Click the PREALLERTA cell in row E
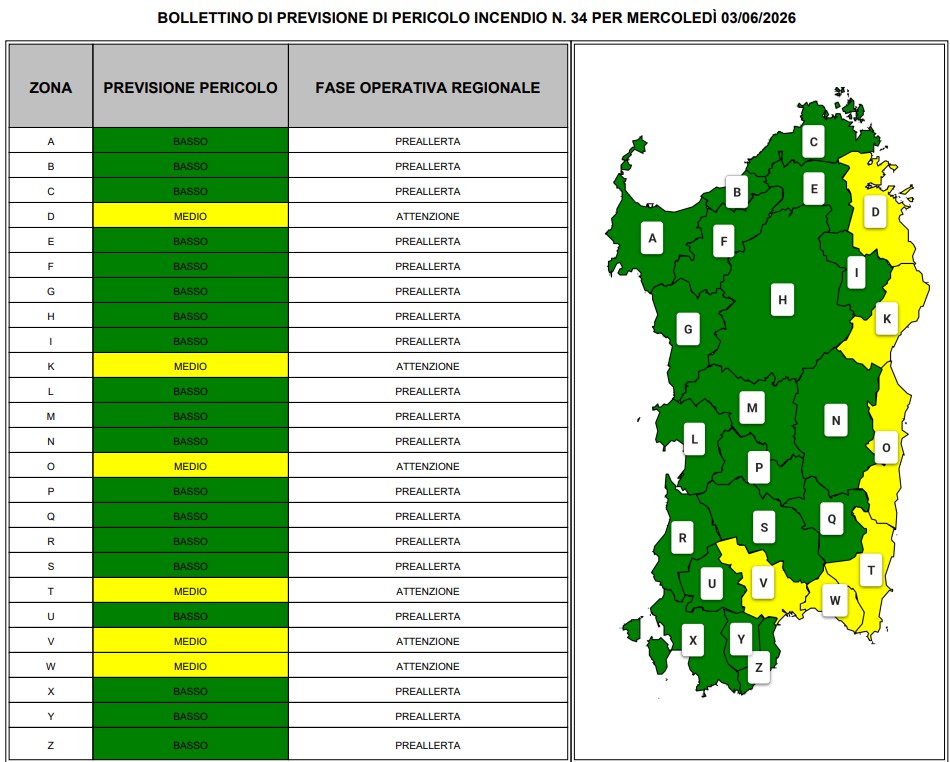This screenshot has height=762, width=950. point(428,241)
